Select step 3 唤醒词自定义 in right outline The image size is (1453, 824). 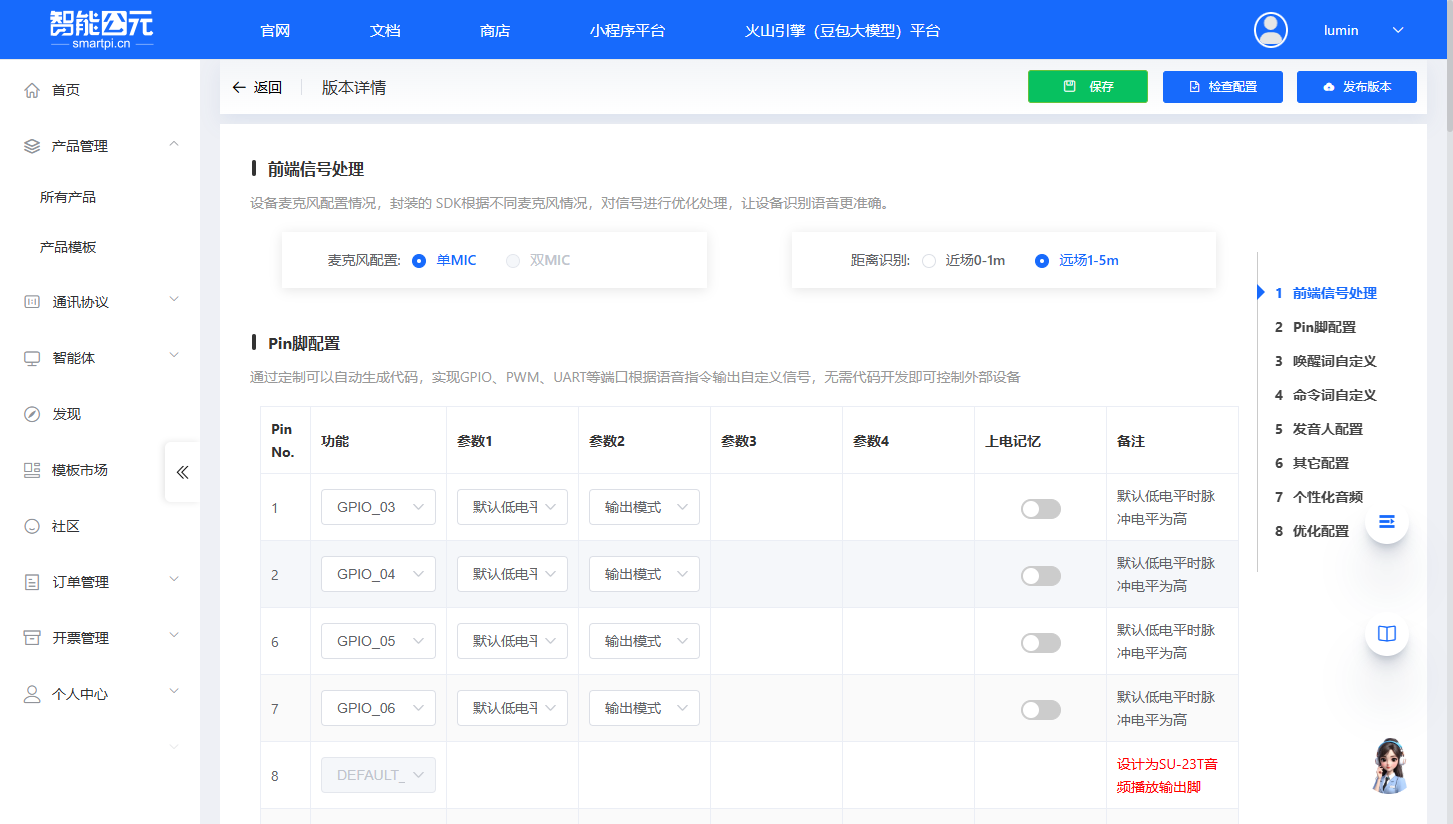[x=1328, y=361]
